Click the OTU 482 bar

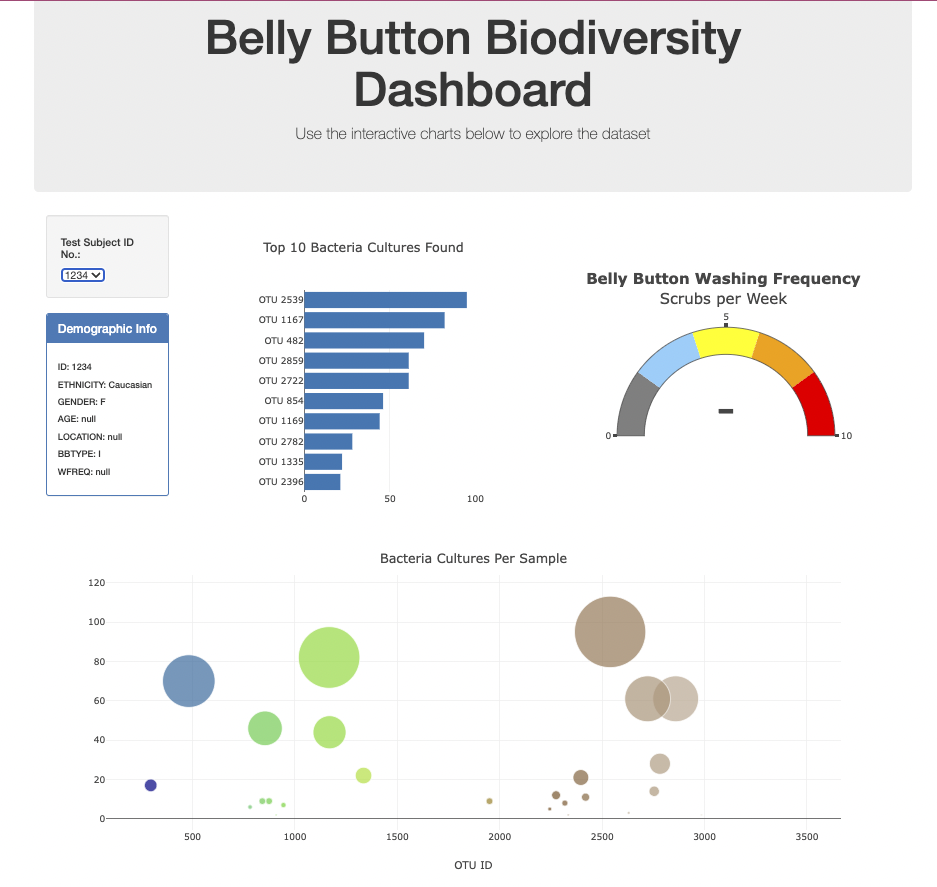(x=365, y=340)
